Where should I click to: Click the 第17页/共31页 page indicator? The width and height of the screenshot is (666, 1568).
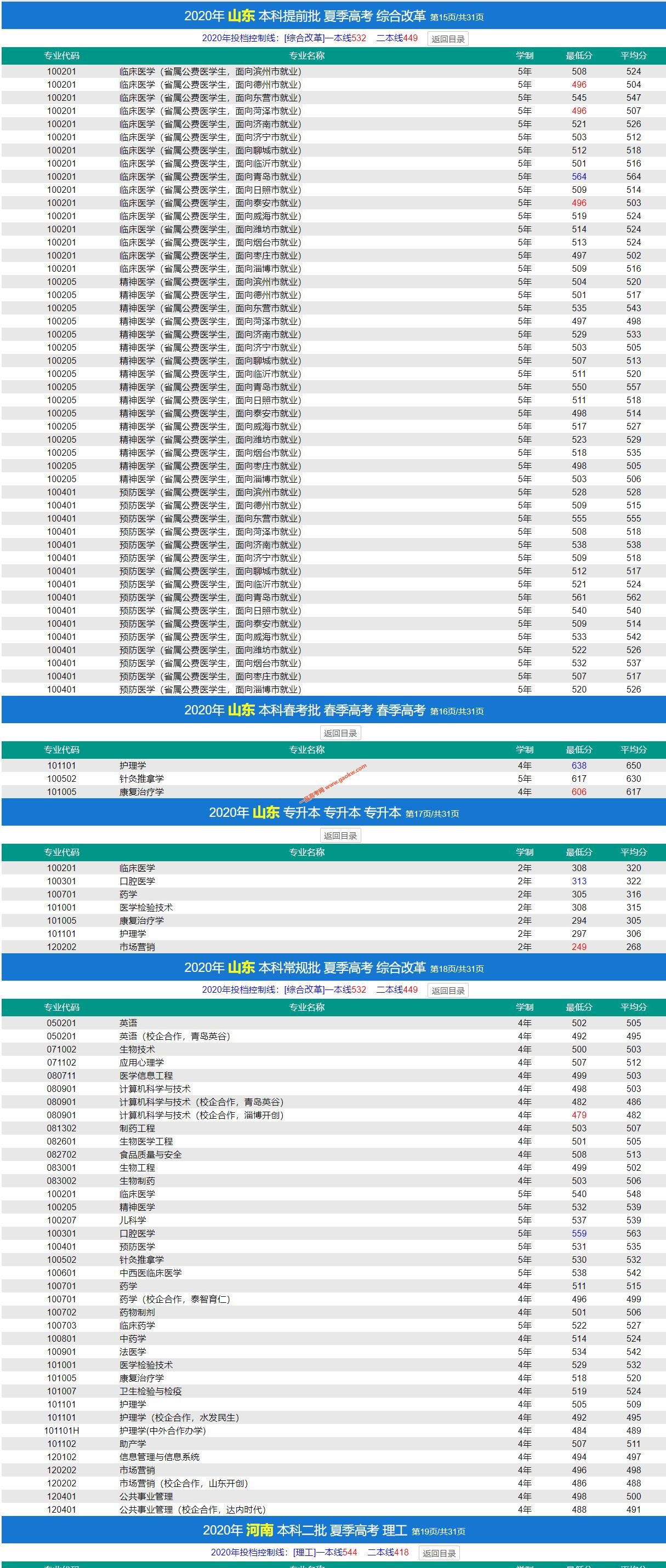tap(432, 814)
